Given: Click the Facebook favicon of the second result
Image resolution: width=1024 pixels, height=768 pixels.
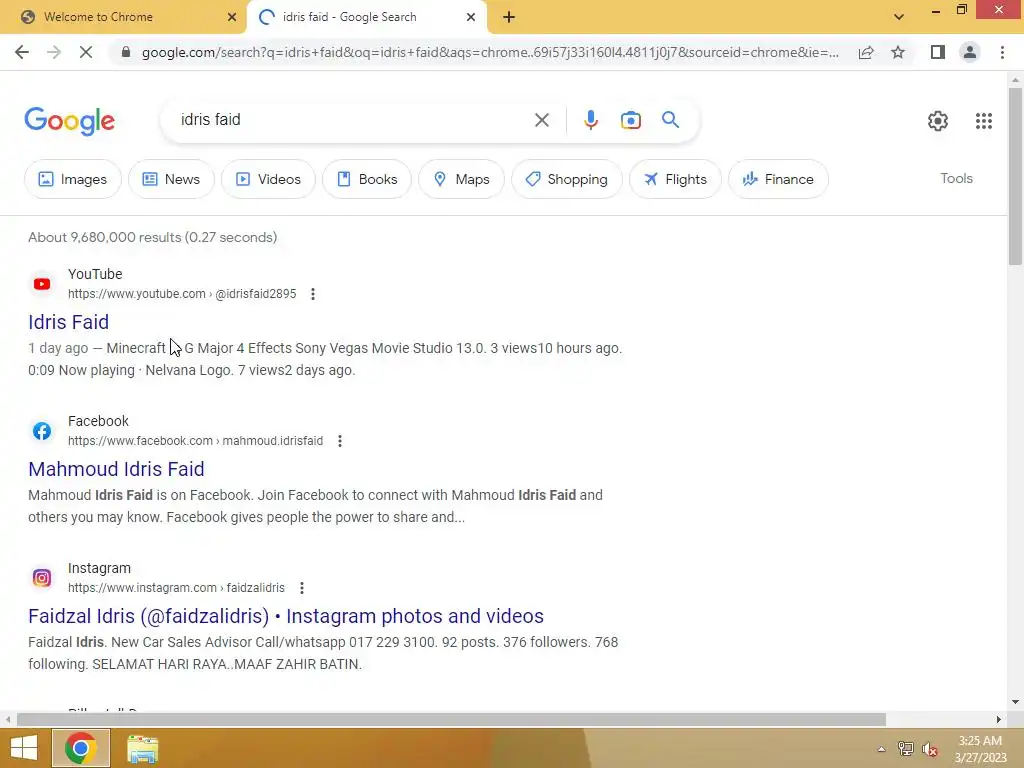Looking at the screenshot, I should 42,431.
